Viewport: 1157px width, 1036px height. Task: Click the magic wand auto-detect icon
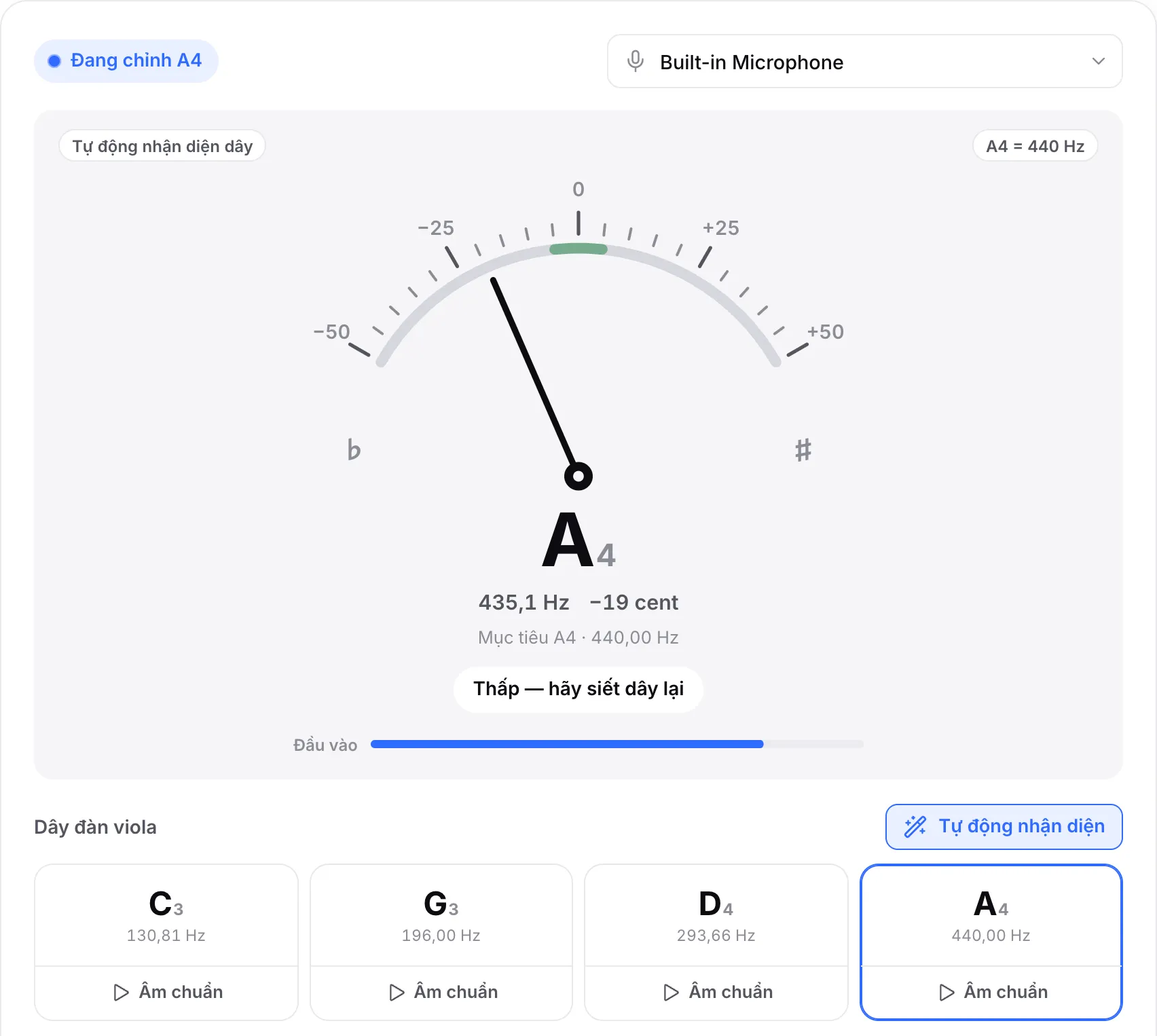[915, 826]
